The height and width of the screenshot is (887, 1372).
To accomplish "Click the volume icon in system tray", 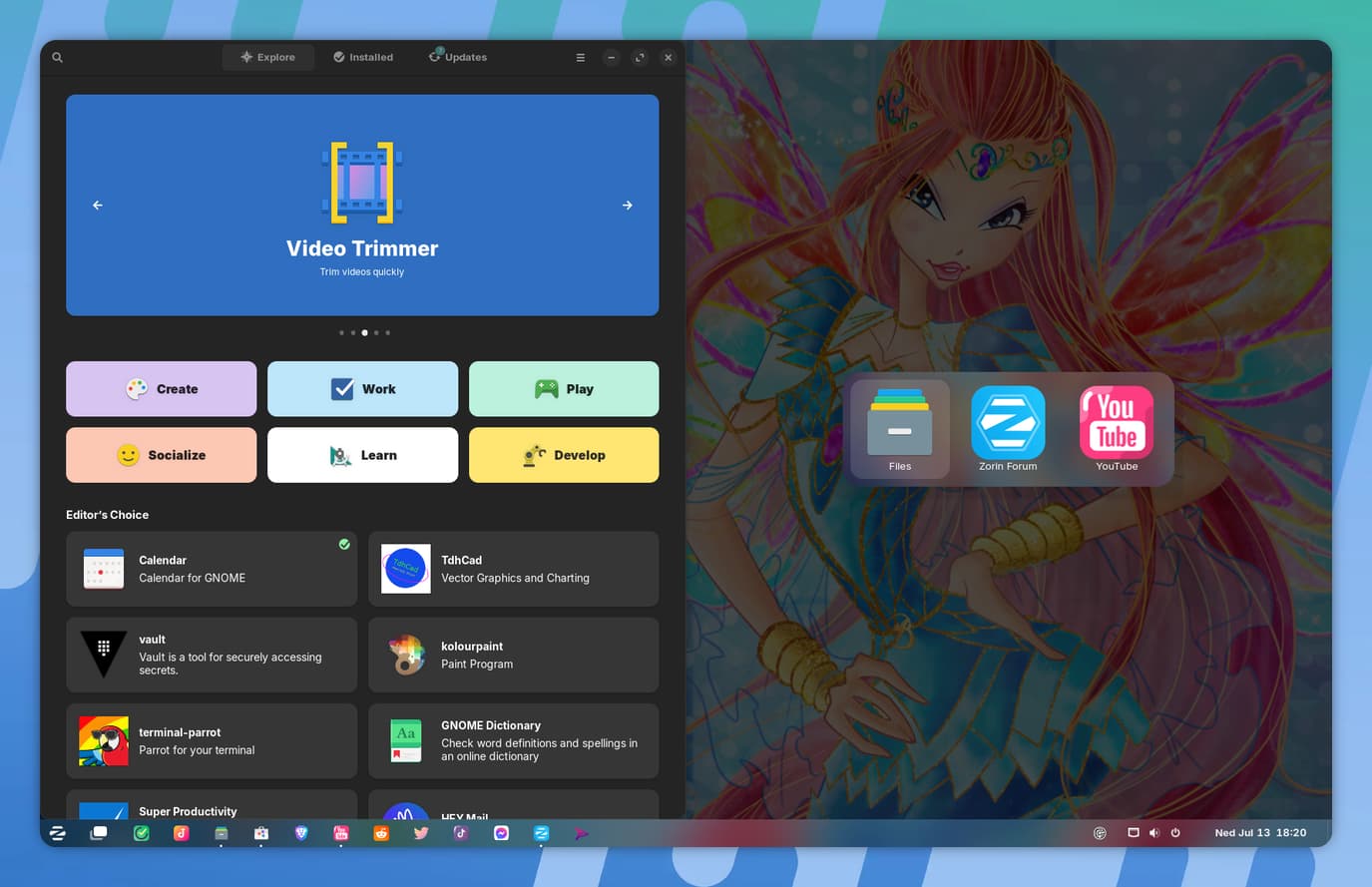I will pyautogui.click(x=1154, y=833).
